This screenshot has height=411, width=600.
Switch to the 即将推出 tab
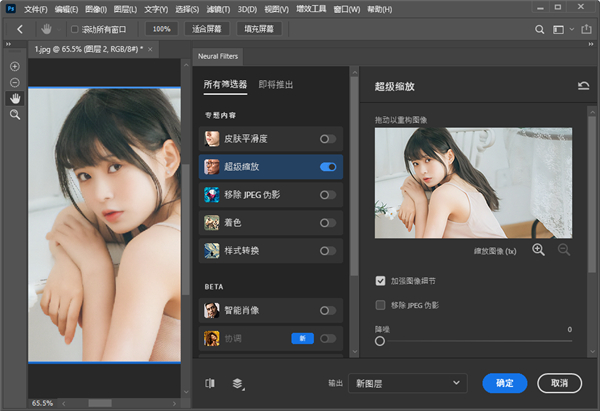276,85
